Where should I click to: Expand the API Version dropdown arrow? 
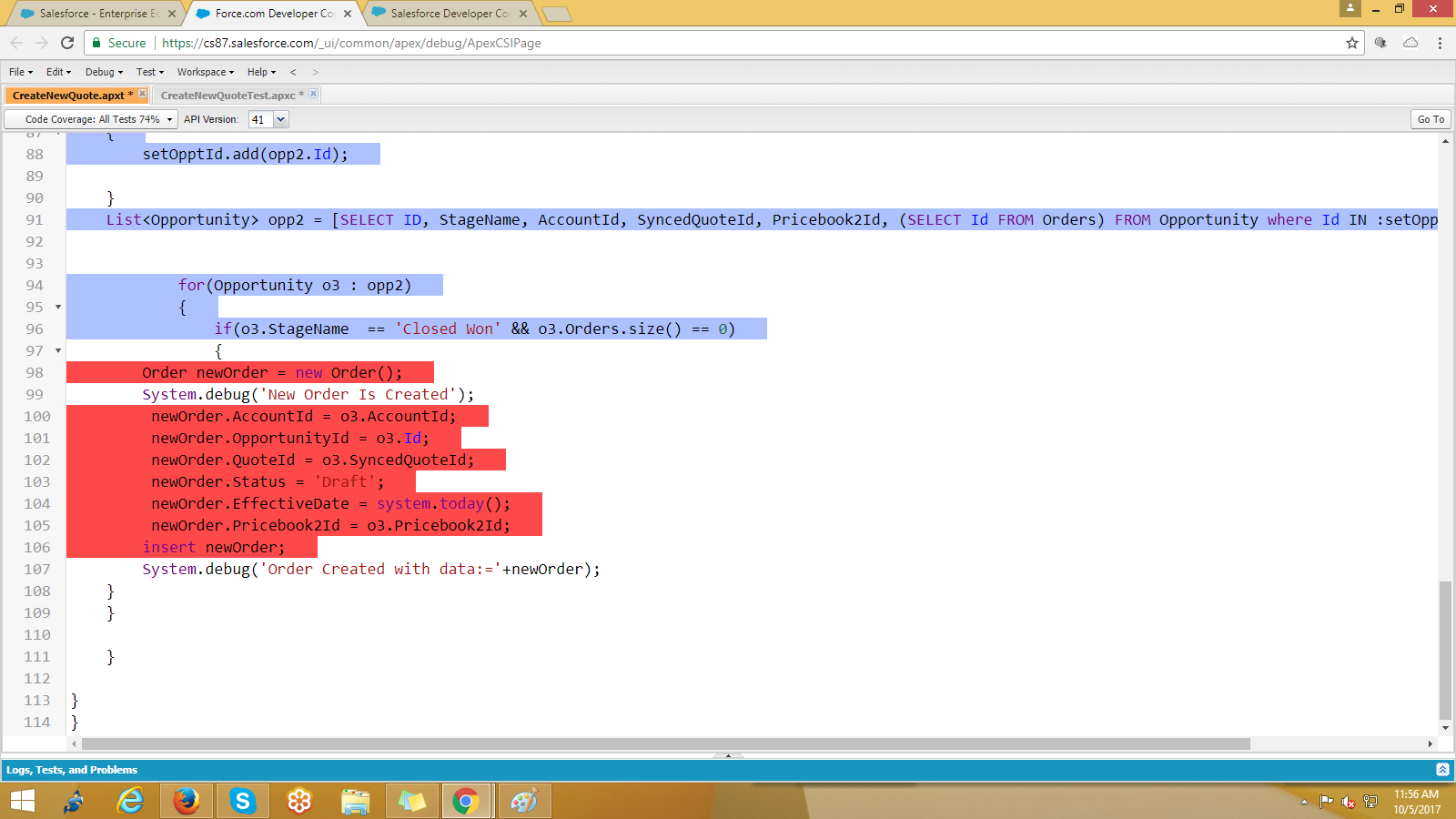(281, 119)
